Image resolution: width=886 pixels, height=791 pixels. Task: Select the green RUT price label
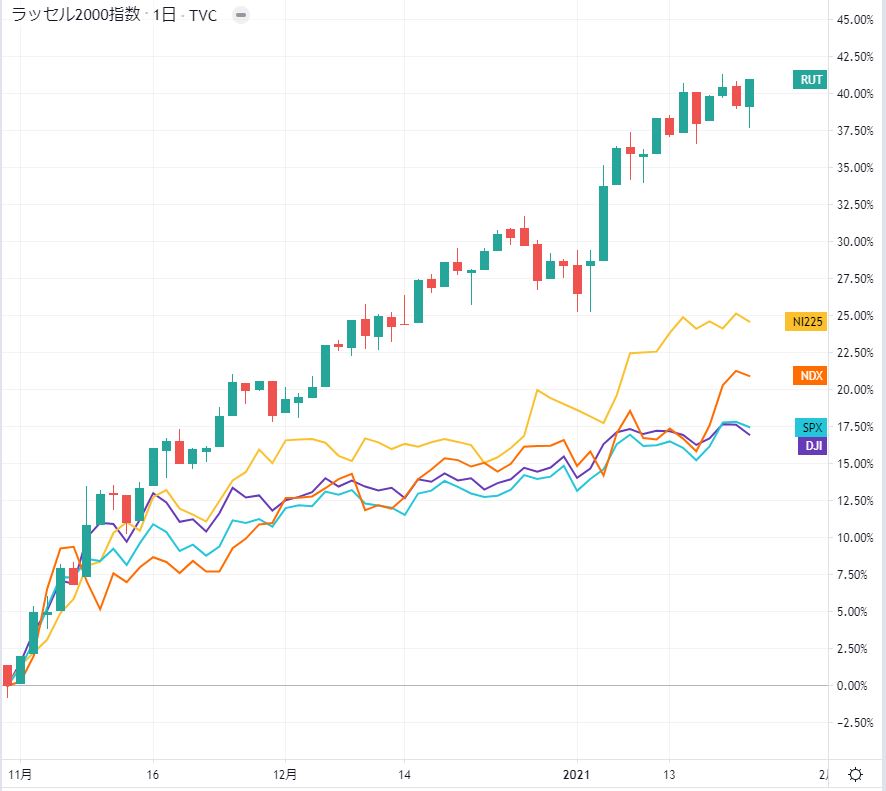(x=810, y=80)
